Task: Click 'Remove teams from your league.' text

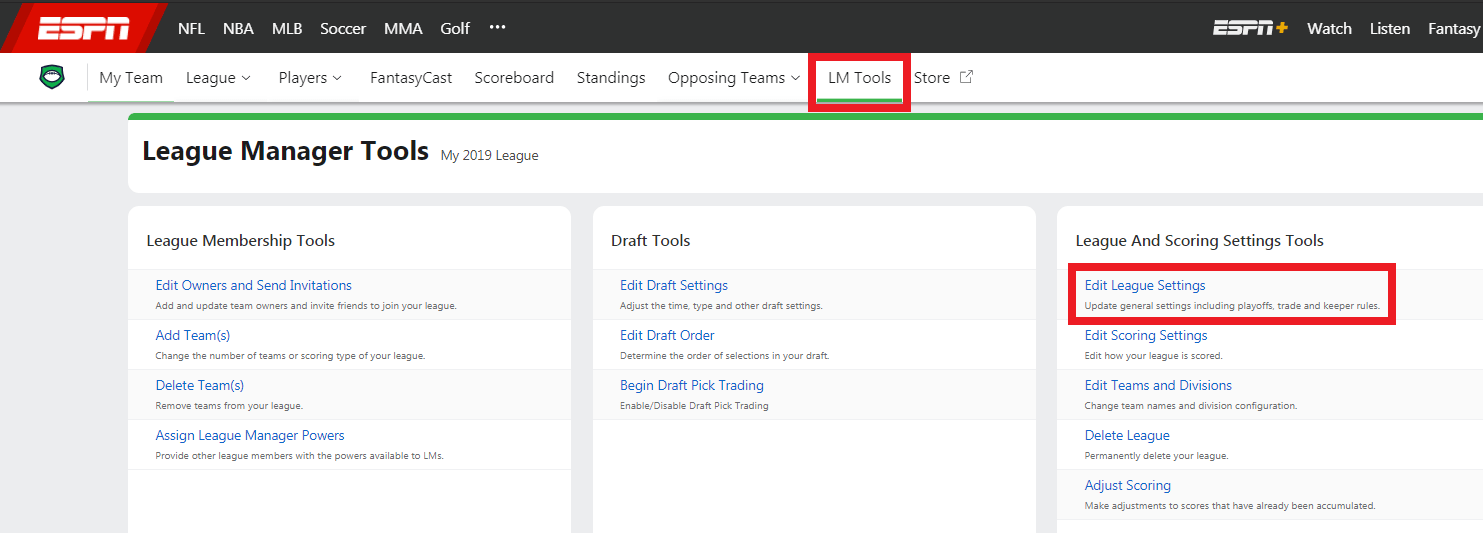Action: (x=229, y=406)
